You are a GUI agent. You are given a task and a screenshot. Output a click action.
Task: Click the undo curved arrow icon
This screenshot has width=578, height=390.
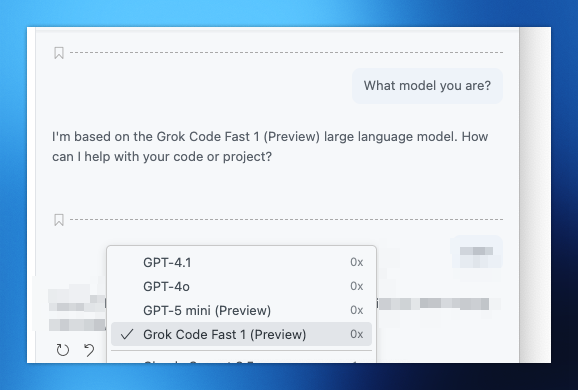coord(89,350)
